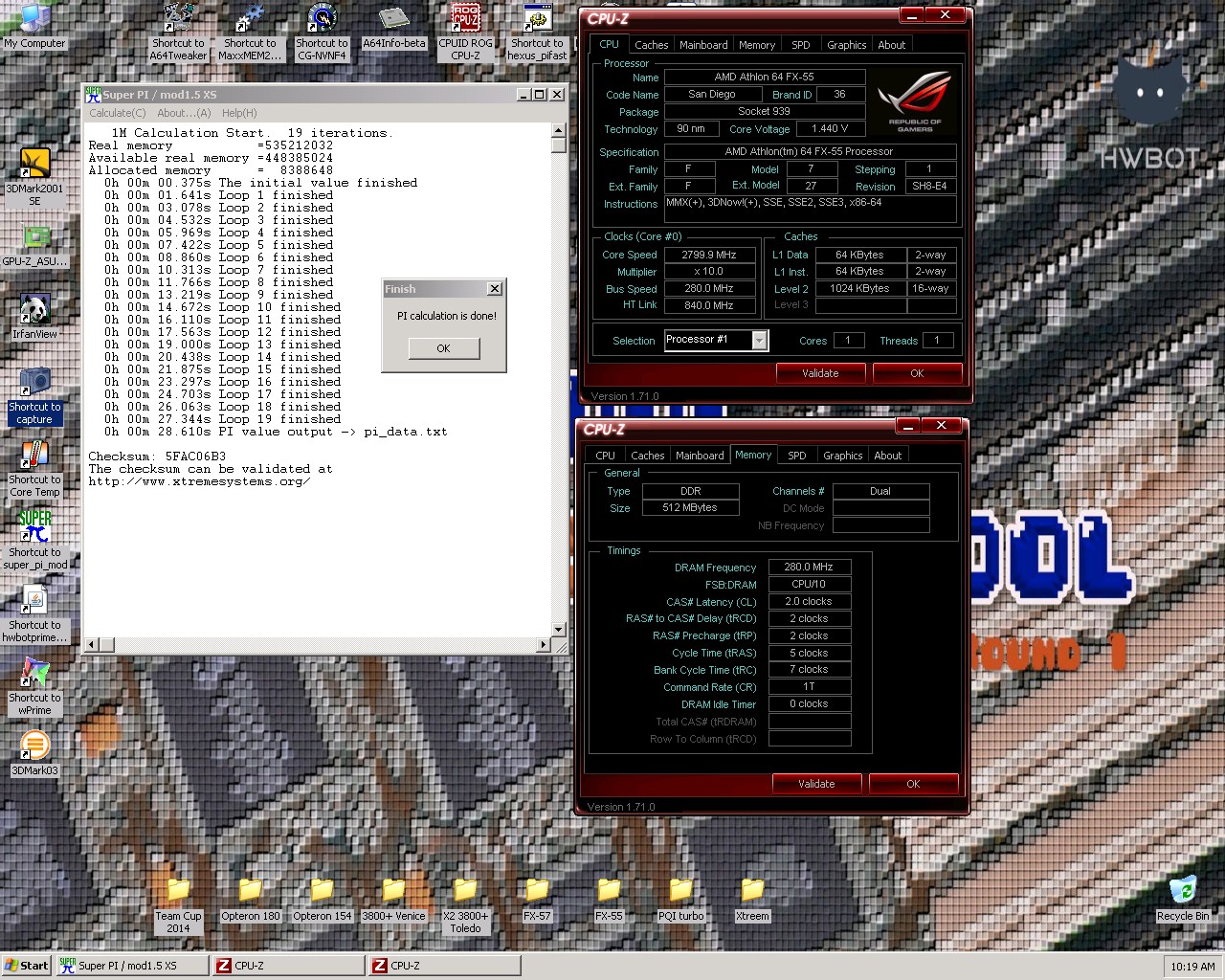Click the checksum line 5FAC06B3
This screenshot has width=1225, height=980.
(157, 457)
